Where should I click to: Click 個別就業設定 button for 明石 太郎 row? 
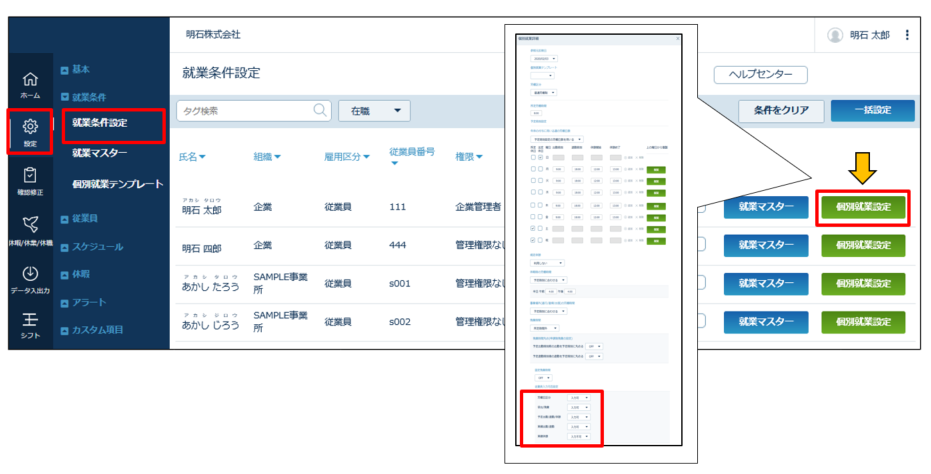(x=863, y=207)
